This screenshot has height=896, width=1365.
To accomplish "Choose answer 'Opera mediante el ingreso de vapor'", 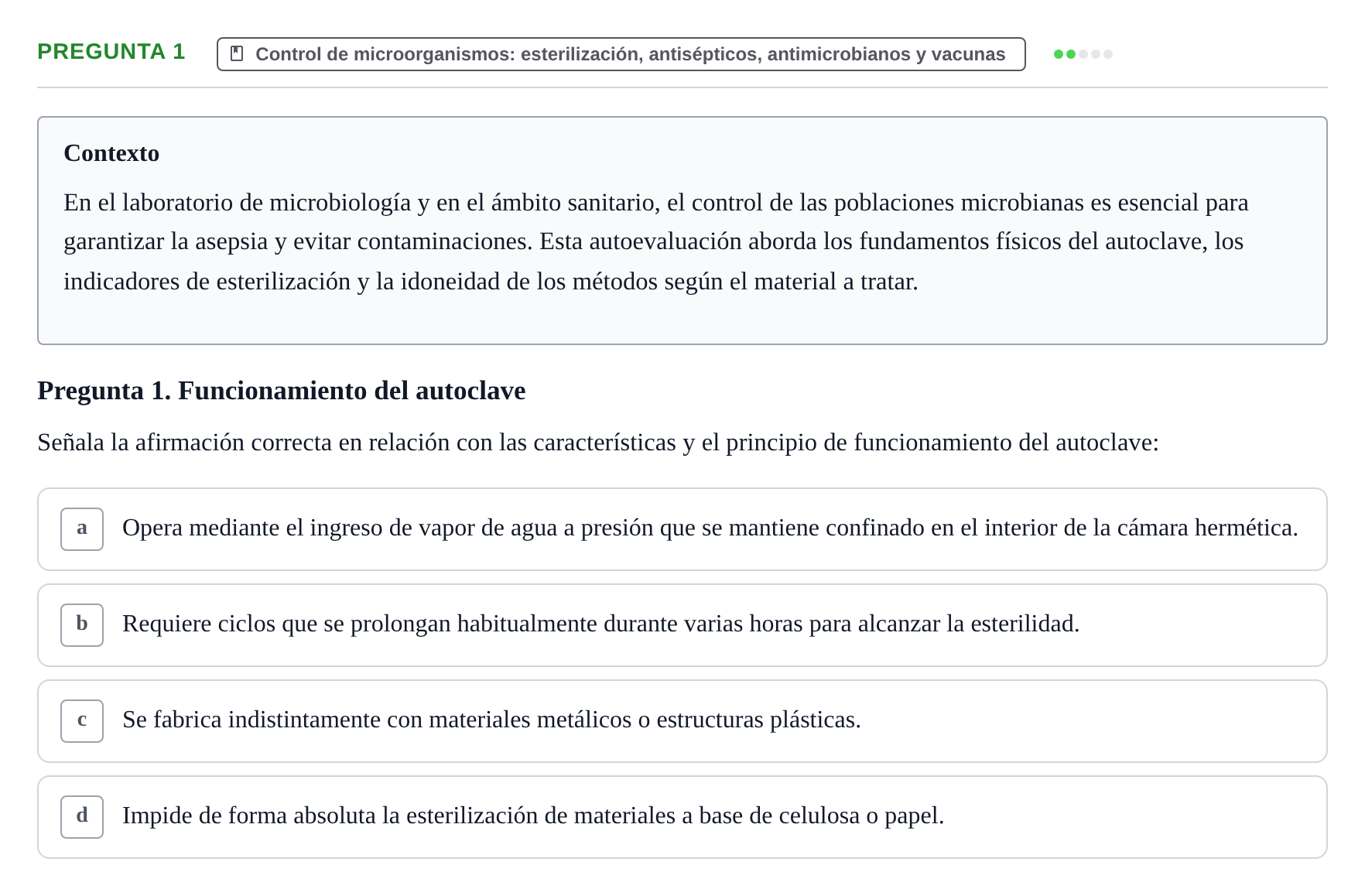I will (682, 529).
